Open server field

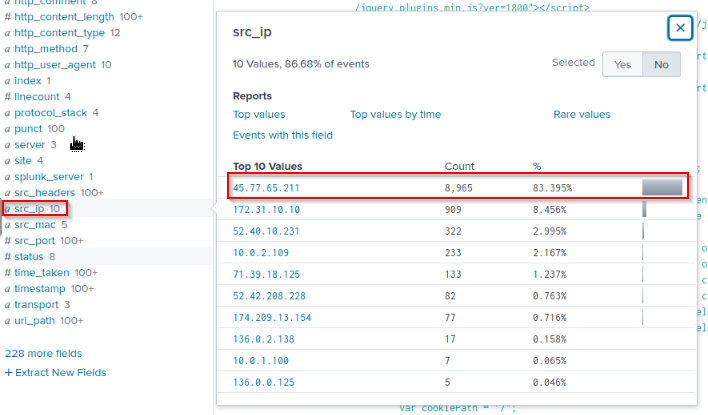29,145
